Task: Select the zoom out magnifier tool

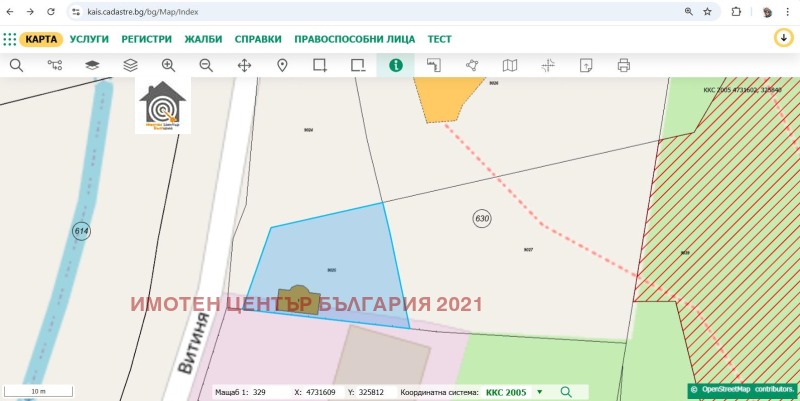Action: [206, 65]
